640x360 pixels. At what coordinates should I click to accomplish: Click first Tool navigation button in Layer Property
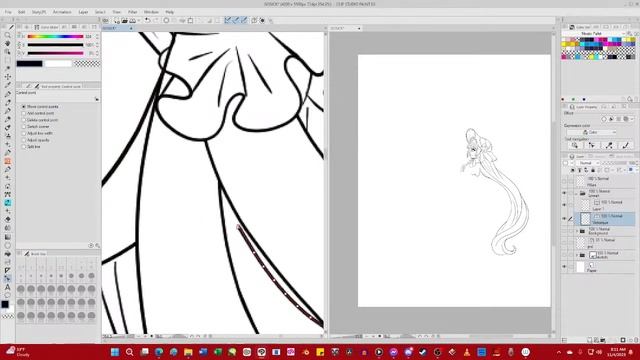pyautogui.click(x=575, y=145)
